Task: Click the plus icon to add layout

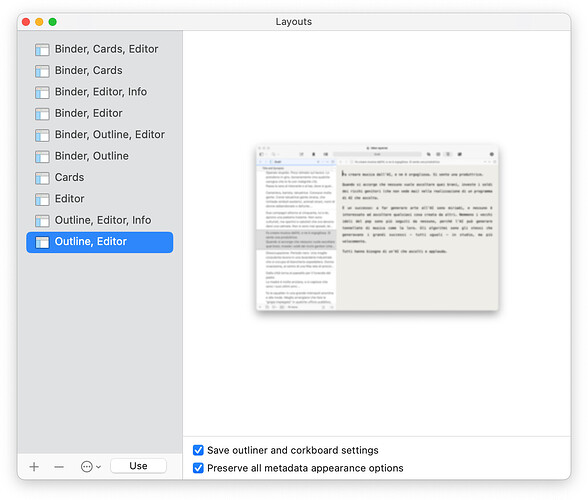Action: click(x=34, y=467)
